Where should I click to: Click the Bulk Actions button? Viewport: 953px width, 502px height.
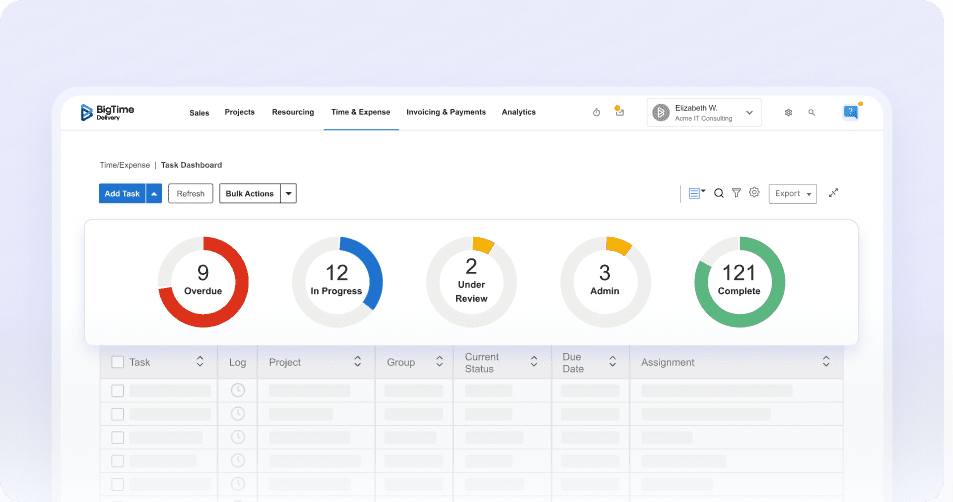click(x=250, y=193)
